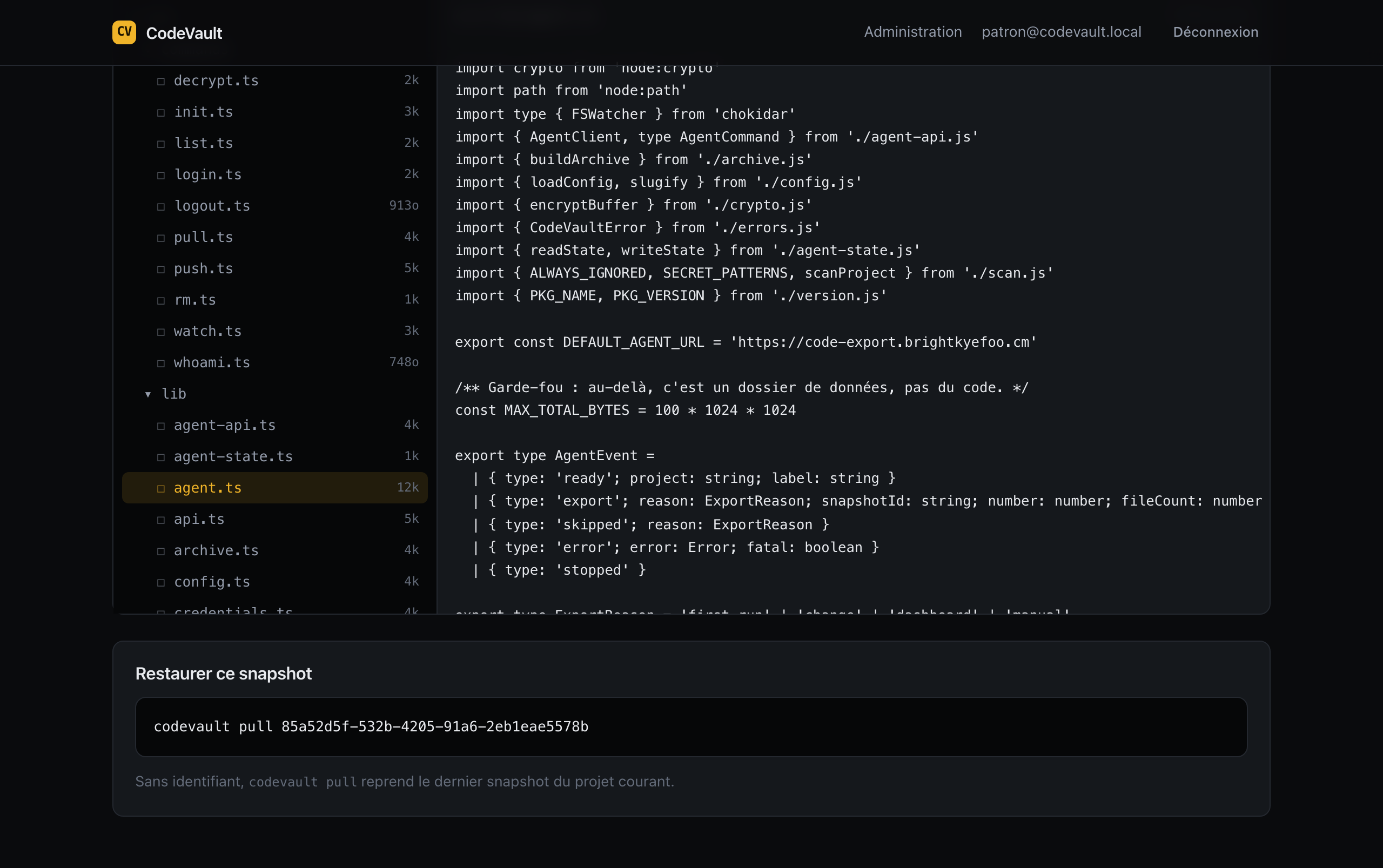Click file icon beside agent-api.ts

pyautogui.click(x=161, y=426)
